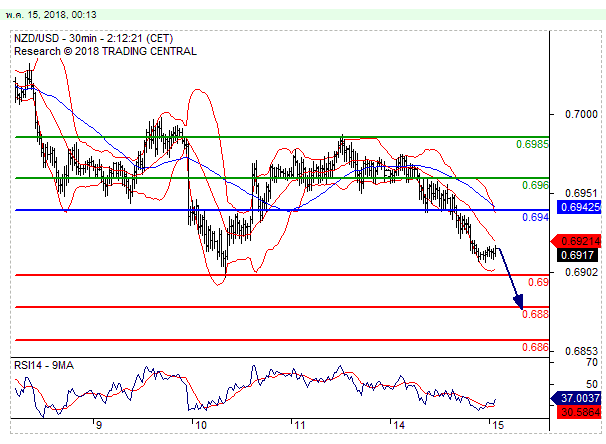606x444 pixels.
Task: Click the Research © 2018 TRADING CENTRAL text
Action: [x=105, y=51]
